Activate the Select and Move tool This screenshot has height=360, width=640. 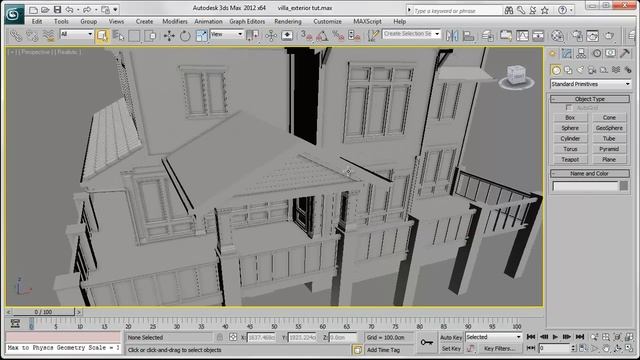point(169,36)
